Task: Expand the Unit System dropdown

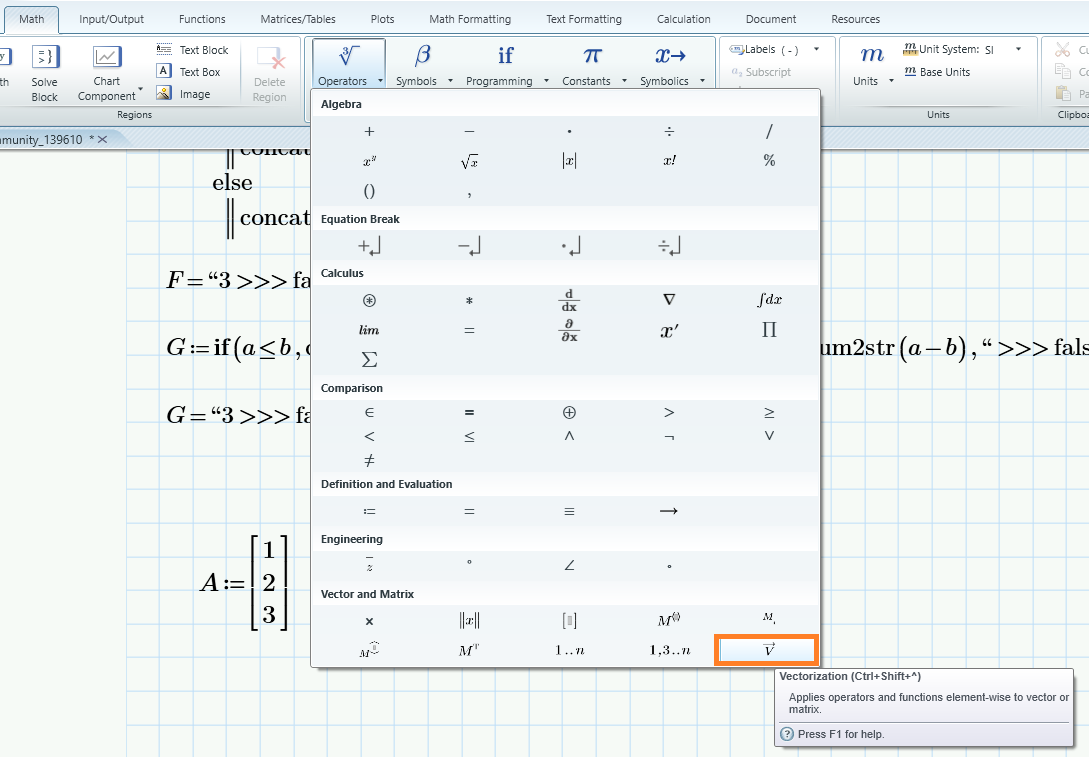Action: coord(1019,47)
